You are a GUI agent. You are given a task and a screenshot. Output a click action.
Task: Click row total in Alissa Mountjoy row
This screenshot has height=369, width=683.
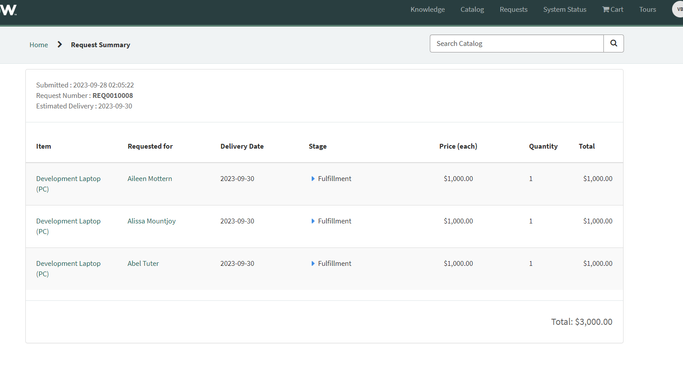click(598, 221)
